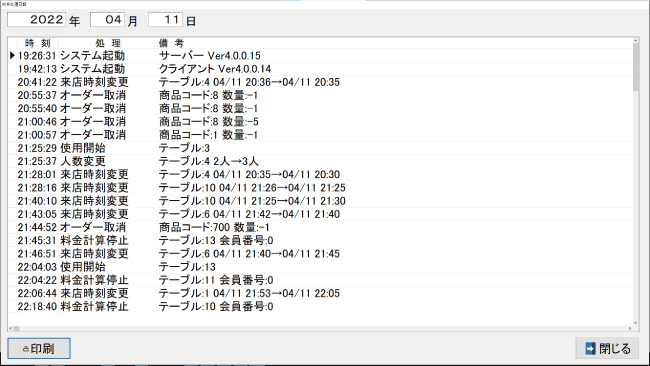Click the horizontal scrollbar left arrow
650x366 pixels.
11,328
